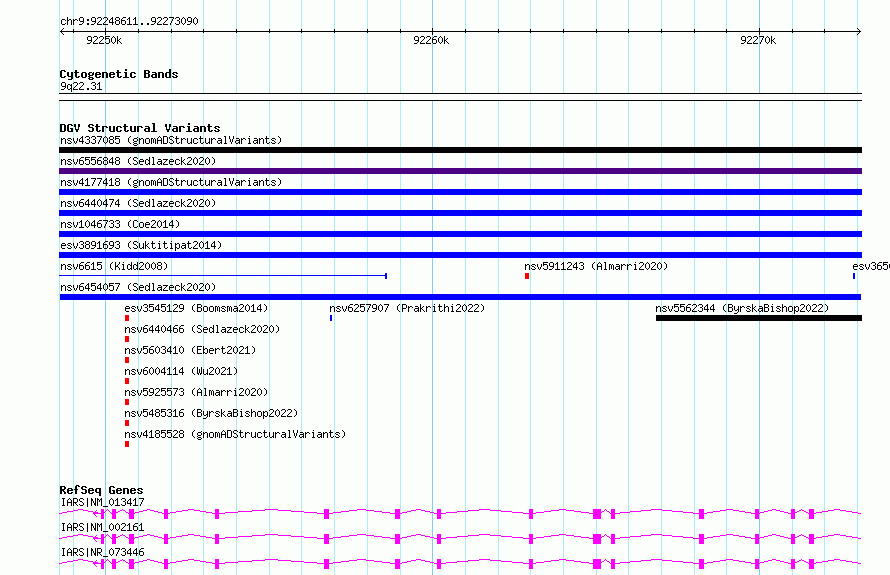Click the red marker under esv3545129

[127, 318]
